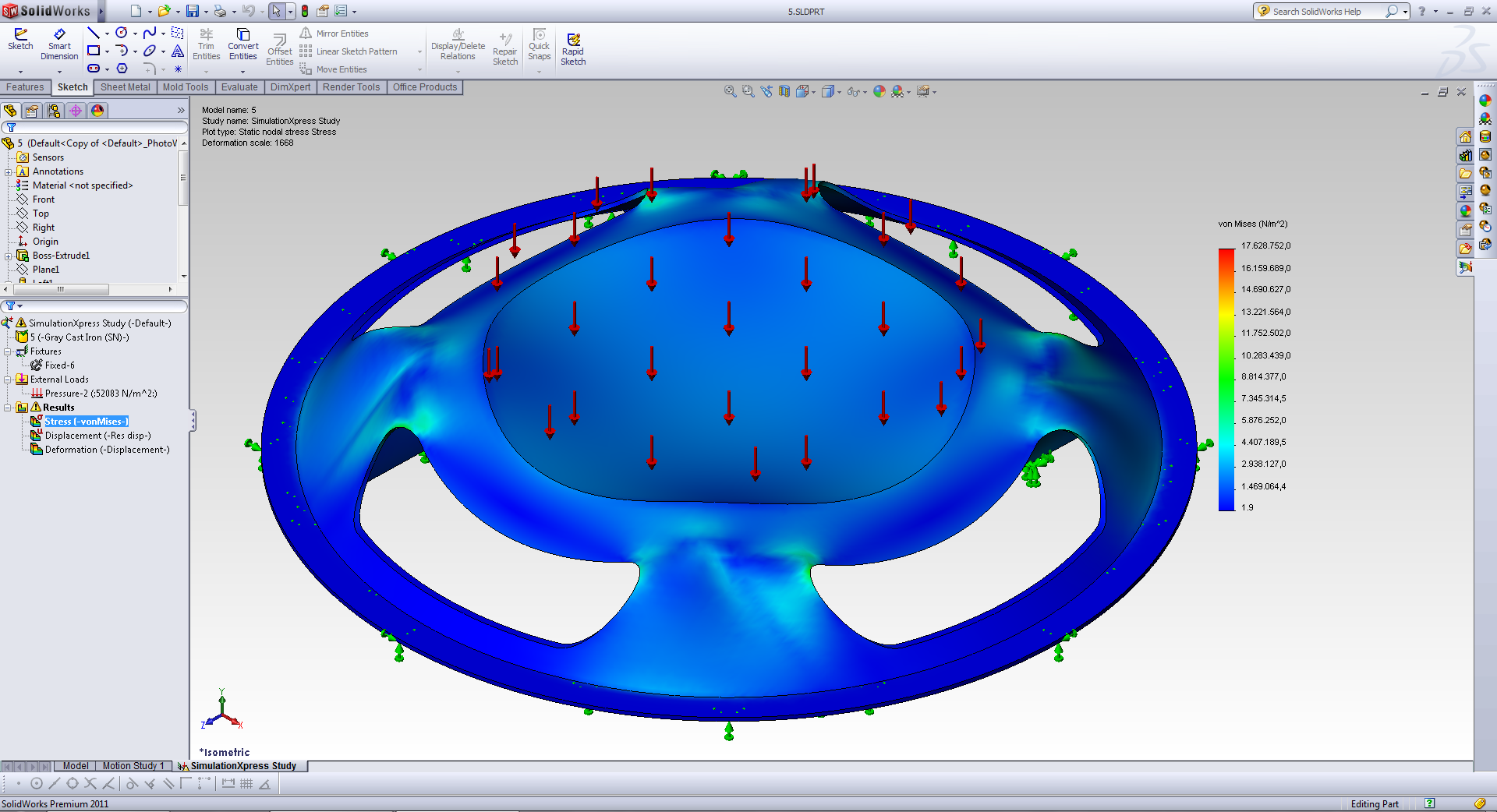1497x812 pixels.
Task: Click Quick Snaps button
Action: pyautogui.click(x=540, y=44)
